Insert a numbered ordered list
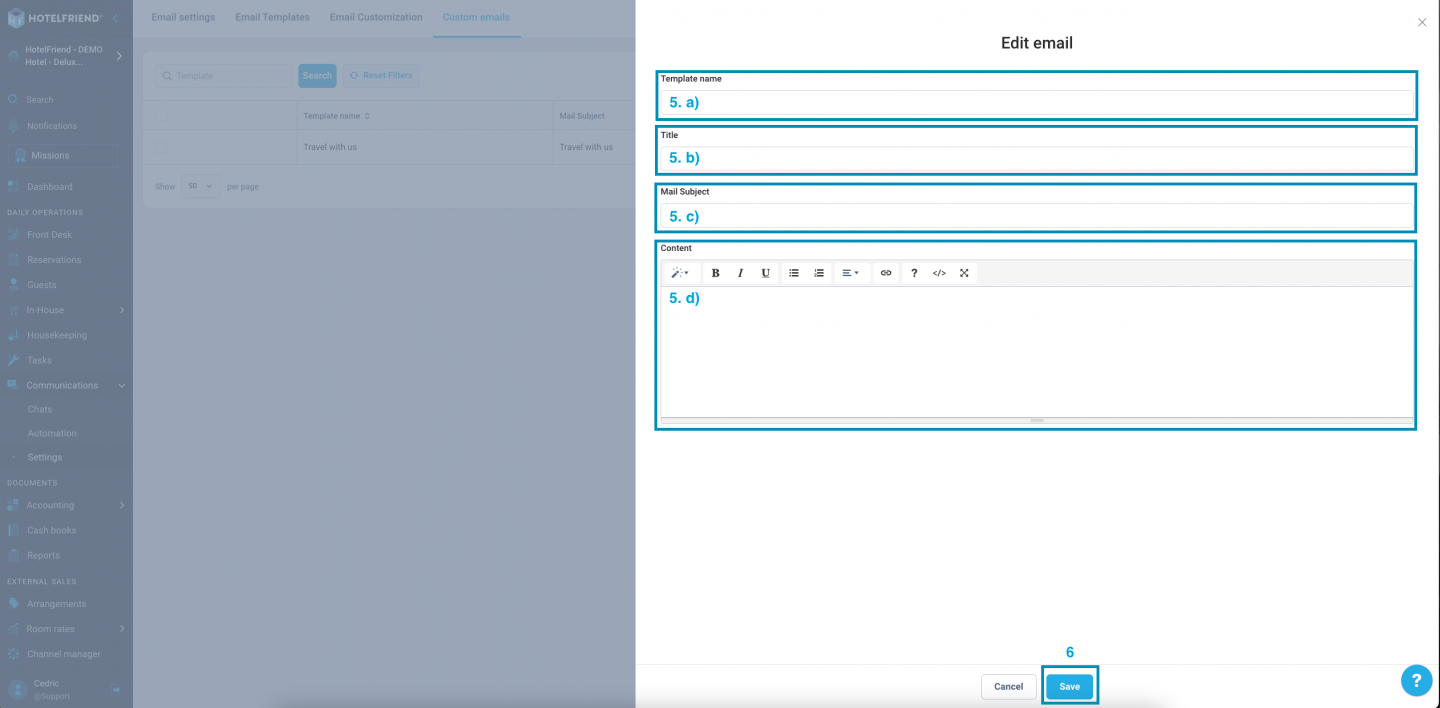Screen dimensions: 1440x708 coord(819,273)
